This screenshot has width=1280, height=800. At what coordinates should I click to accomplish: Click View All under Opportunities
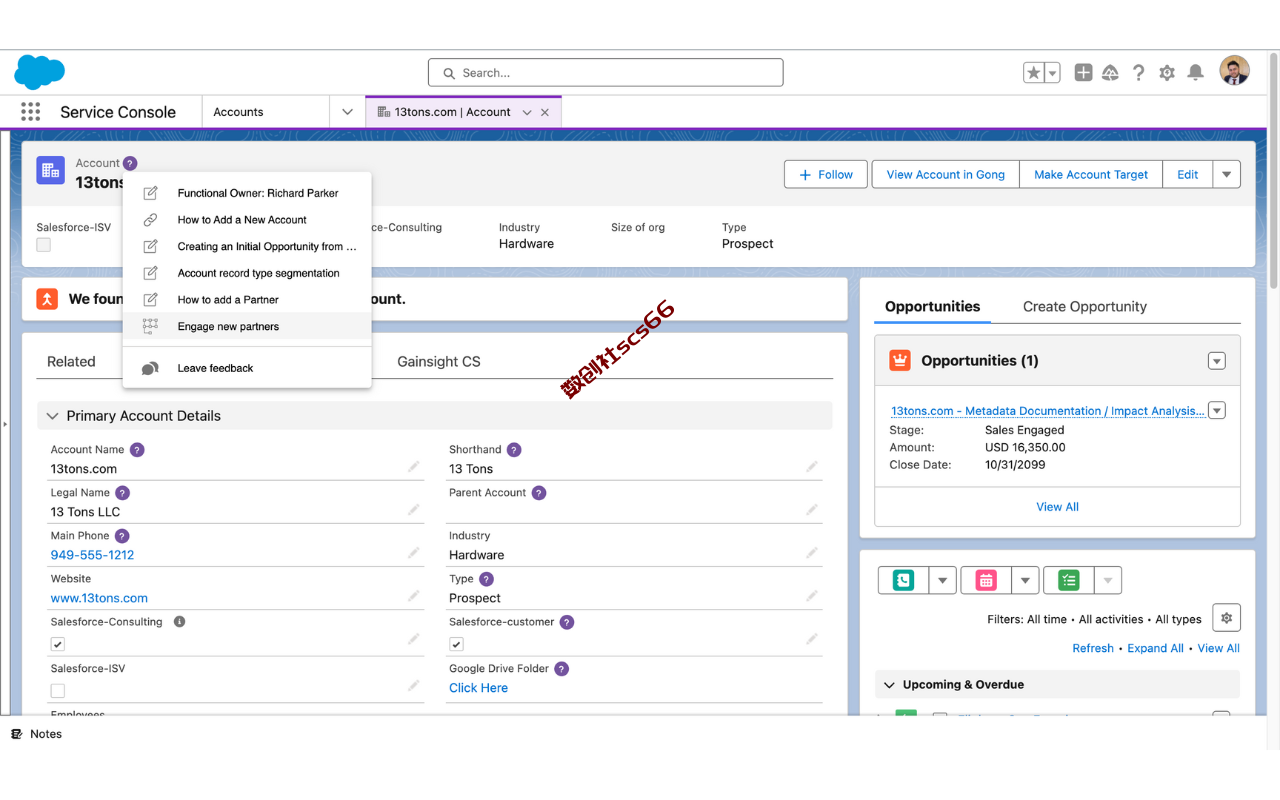click(x=1057, y=507)
